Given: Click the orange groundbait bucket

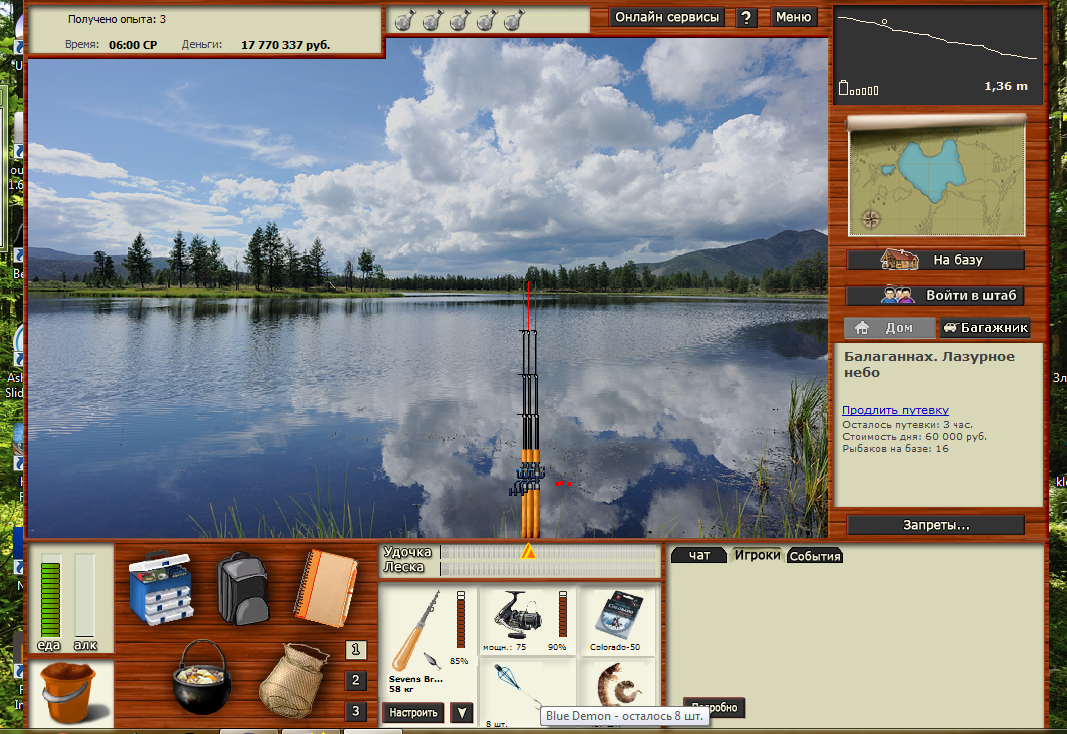Looking at the screenshot, I should click(69, 693).
